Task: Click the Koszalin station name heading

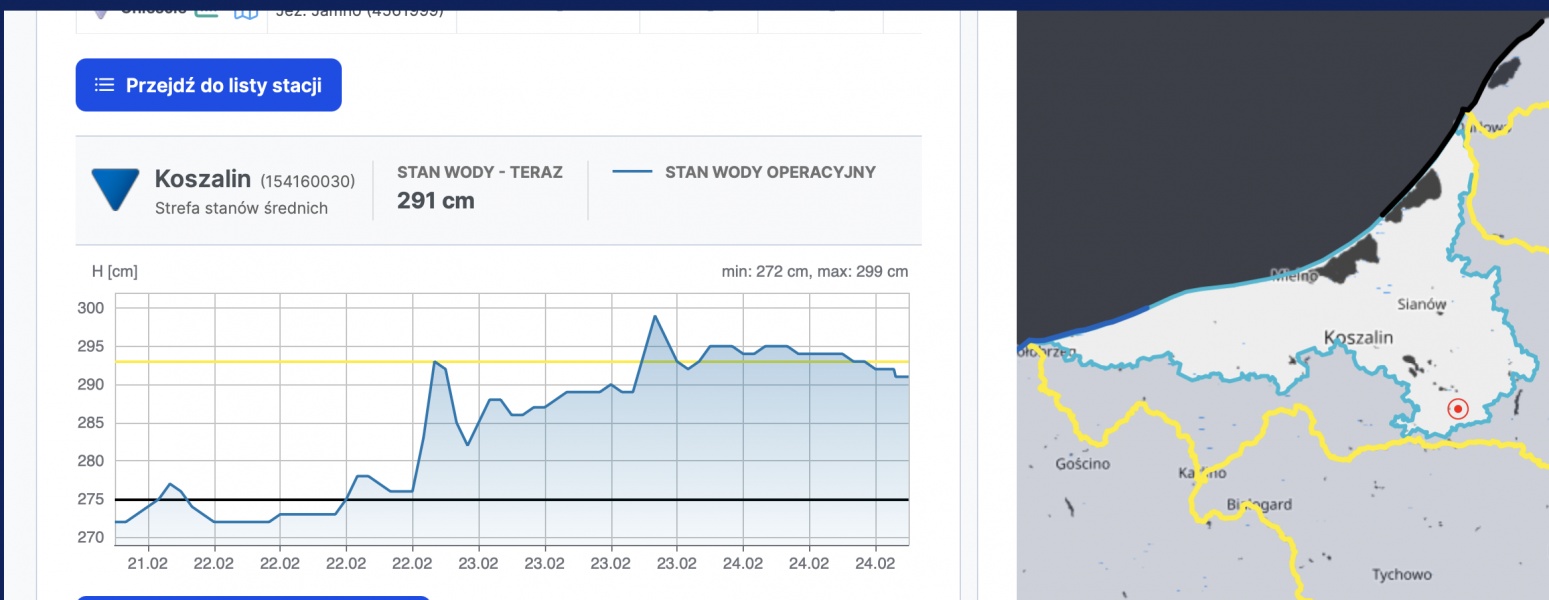Action: click(x=203, y=179)
